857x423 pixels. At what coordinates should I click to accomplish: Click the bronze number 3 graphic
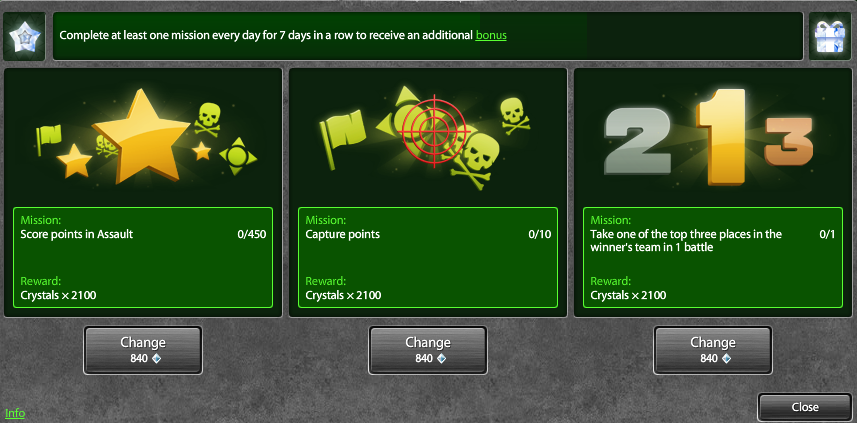coord(789,142)
